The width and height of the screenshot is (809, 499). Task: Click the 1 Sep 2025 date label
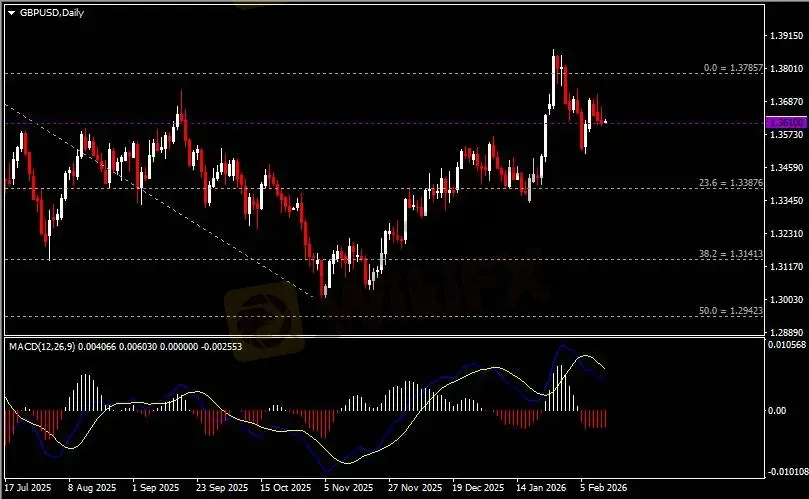click(156, 488)
